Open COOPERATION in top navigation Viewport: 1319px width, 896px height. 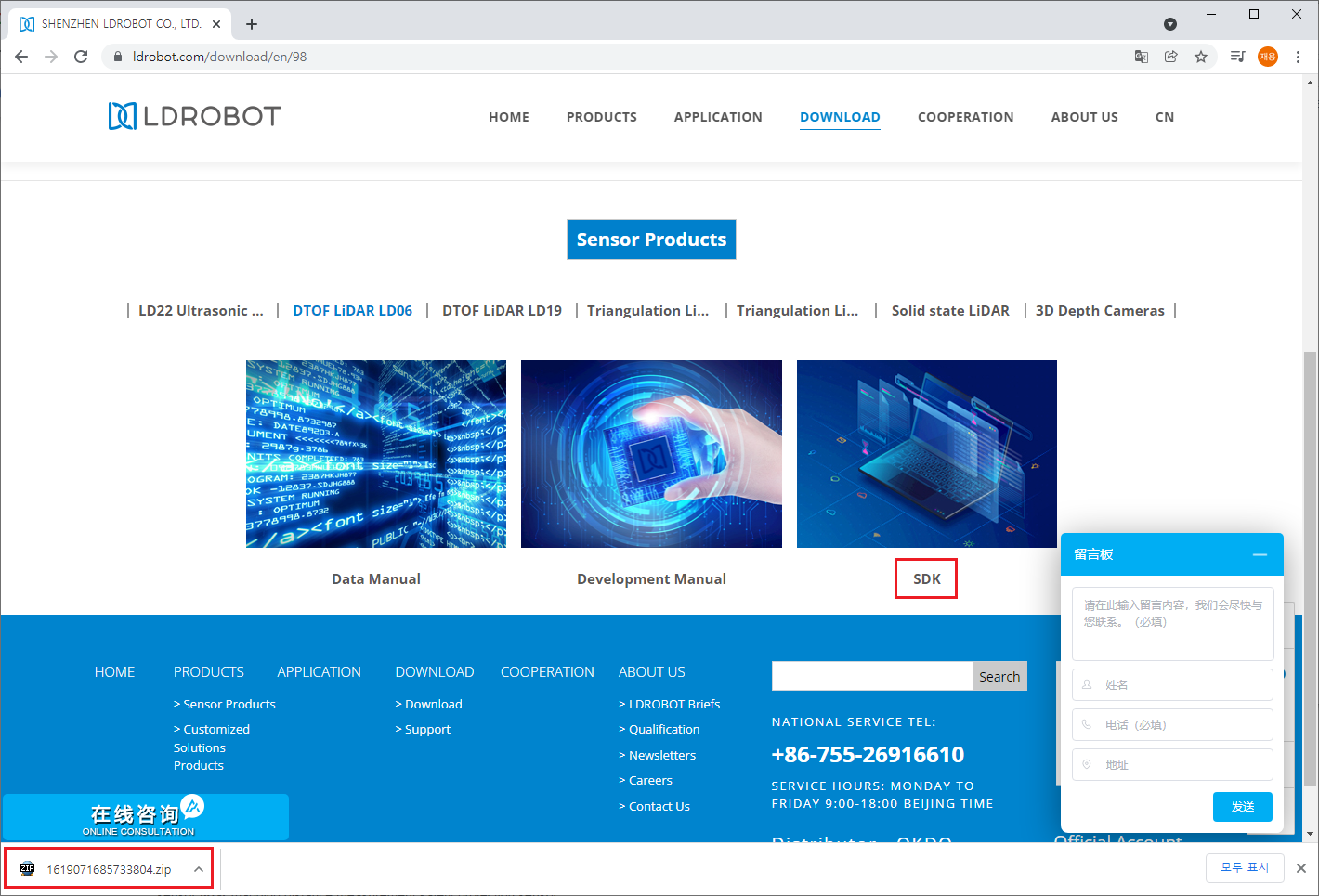966,117
